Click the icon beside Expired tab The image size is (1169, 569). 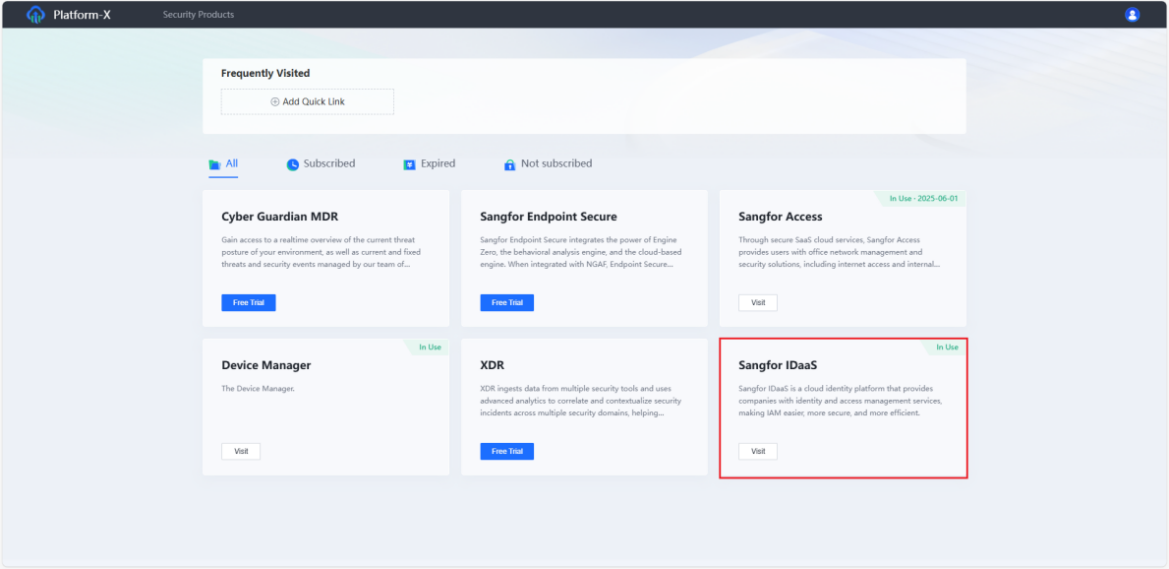(409, 164)
